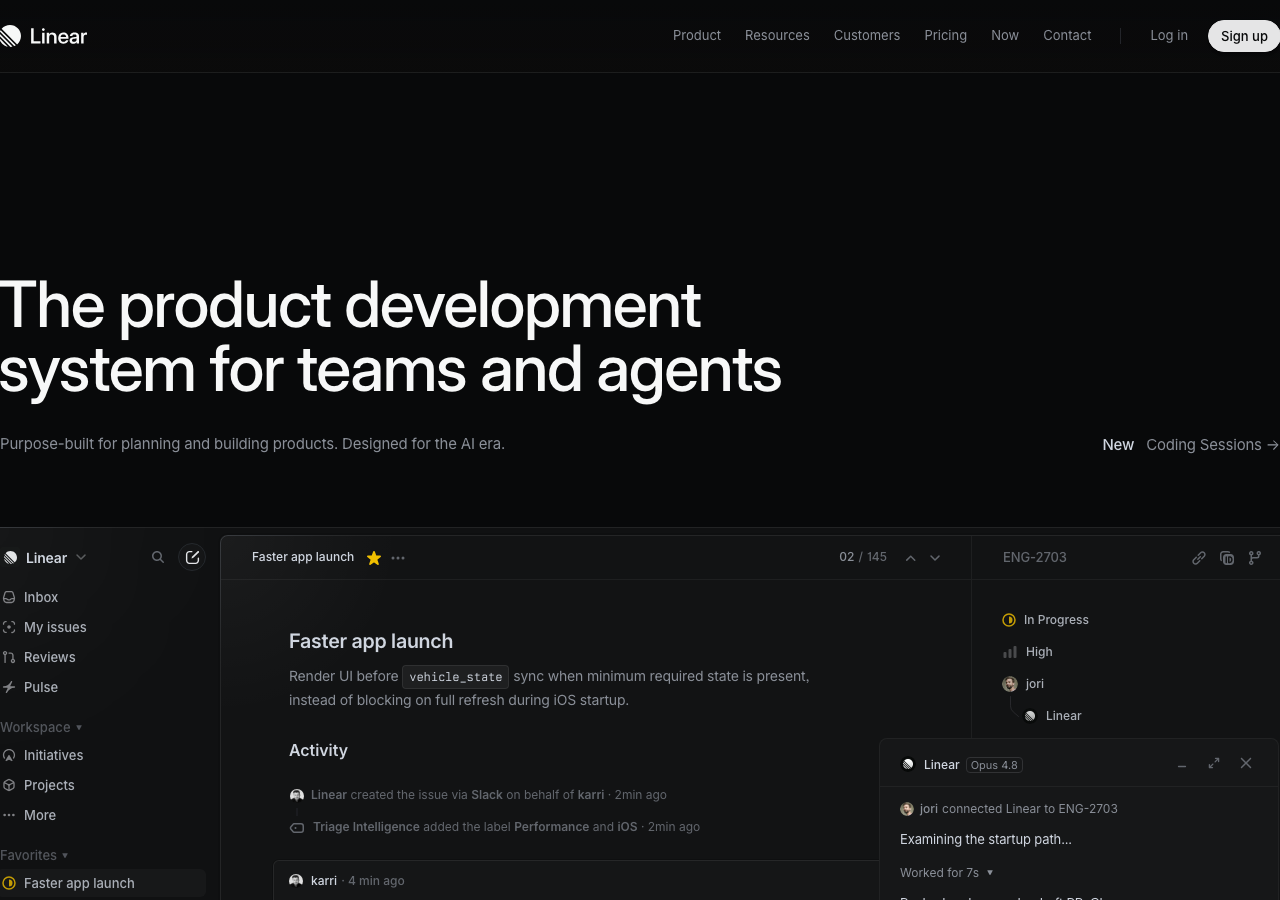Go to the Customers page
The width and height of the screenshot is (1280, 900).
pyautogui.click(x=867, y=35)
